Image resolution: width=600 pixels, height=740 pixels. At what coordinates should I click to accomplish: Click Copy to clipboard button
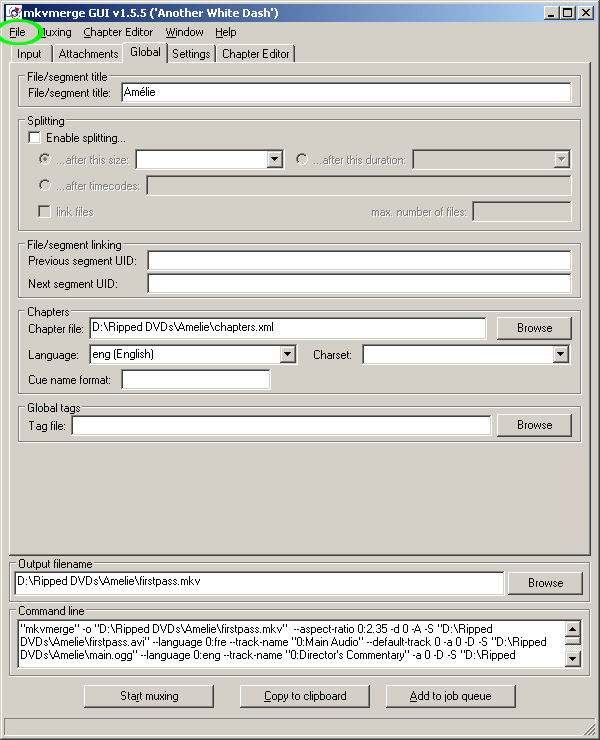tap(305, 696)
